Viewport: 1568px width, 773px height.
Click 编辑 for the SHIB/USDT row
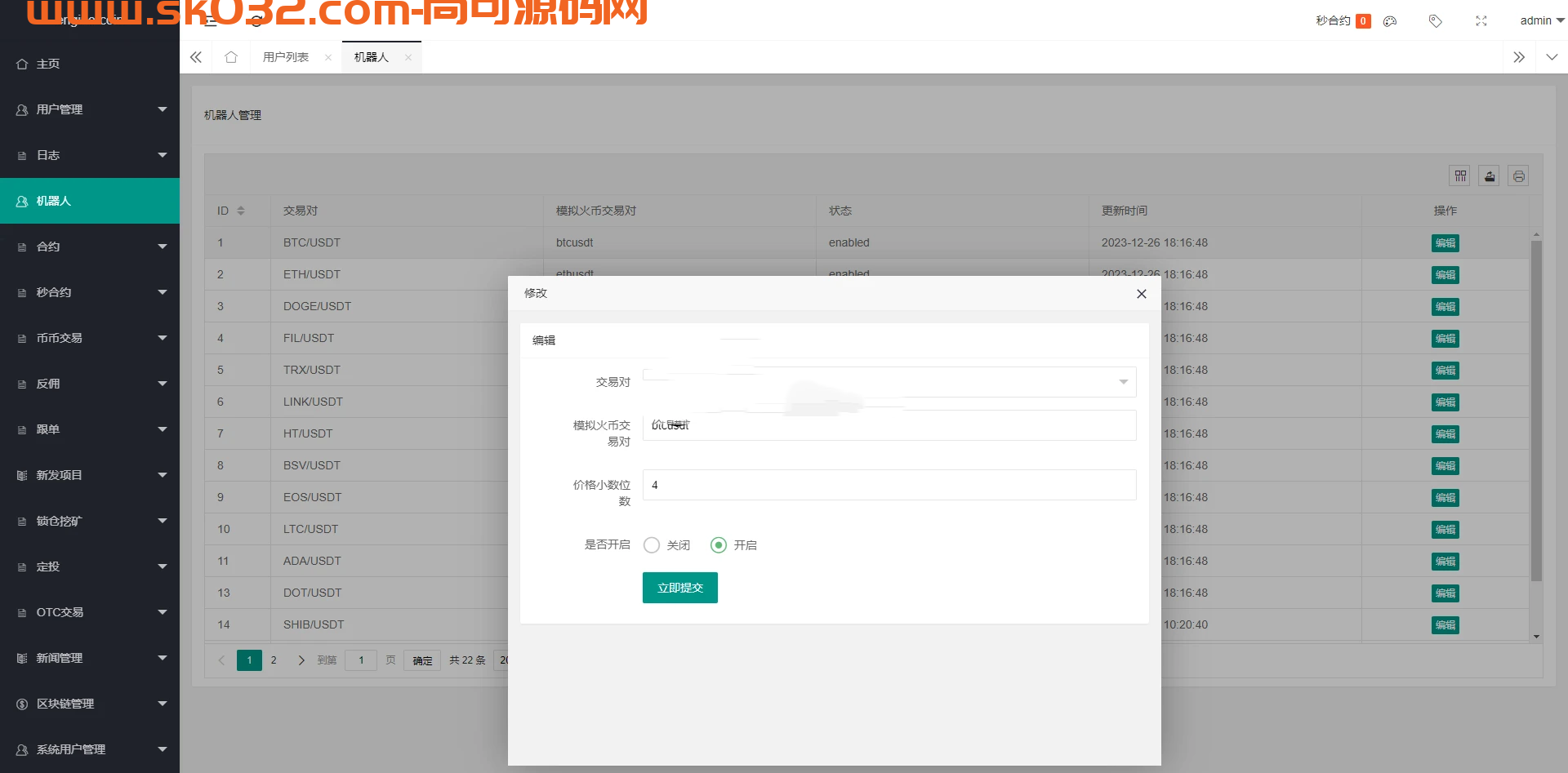pyautogui.click(x=1445, y=625)
